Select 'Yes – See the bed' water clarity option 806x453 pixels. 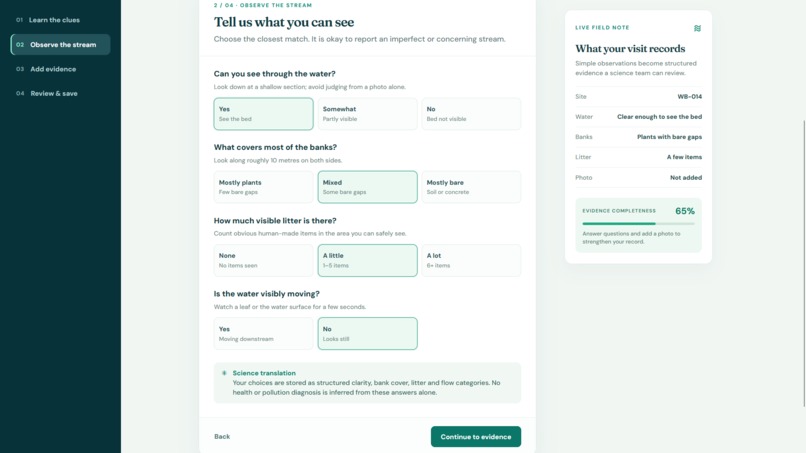tap(263, 114)
